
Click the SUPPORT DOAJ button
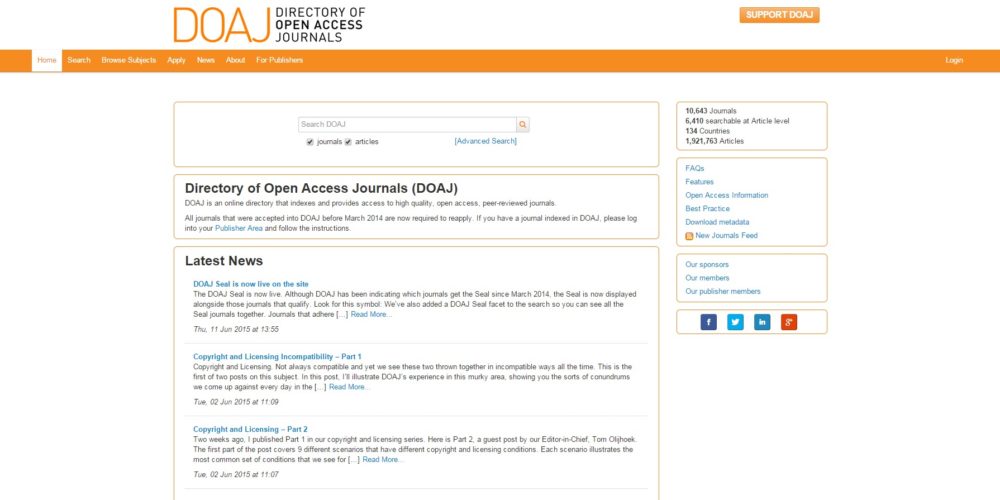(x=779, y=15)
